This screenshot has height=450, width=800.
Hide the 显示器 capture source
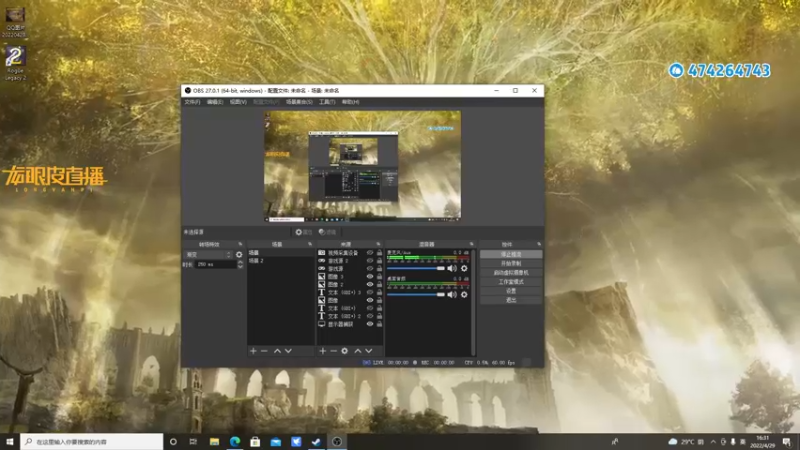coord(370,324)
